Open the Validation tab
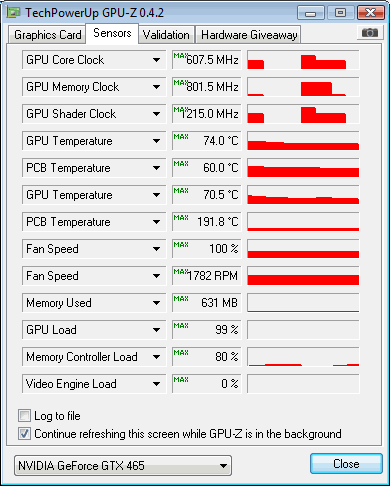Screen dimensions: 390x486 tap(166, 35)
